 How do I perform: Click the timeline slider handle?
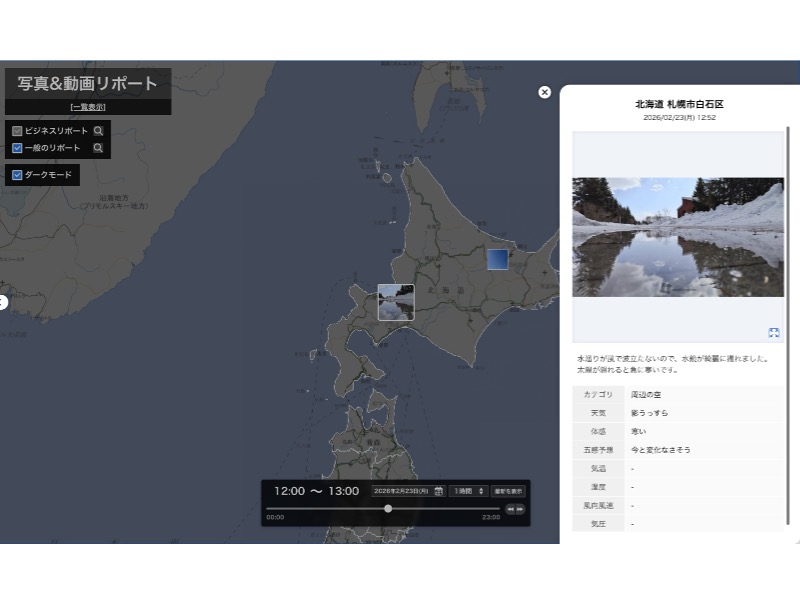click(x=388, y=509)
